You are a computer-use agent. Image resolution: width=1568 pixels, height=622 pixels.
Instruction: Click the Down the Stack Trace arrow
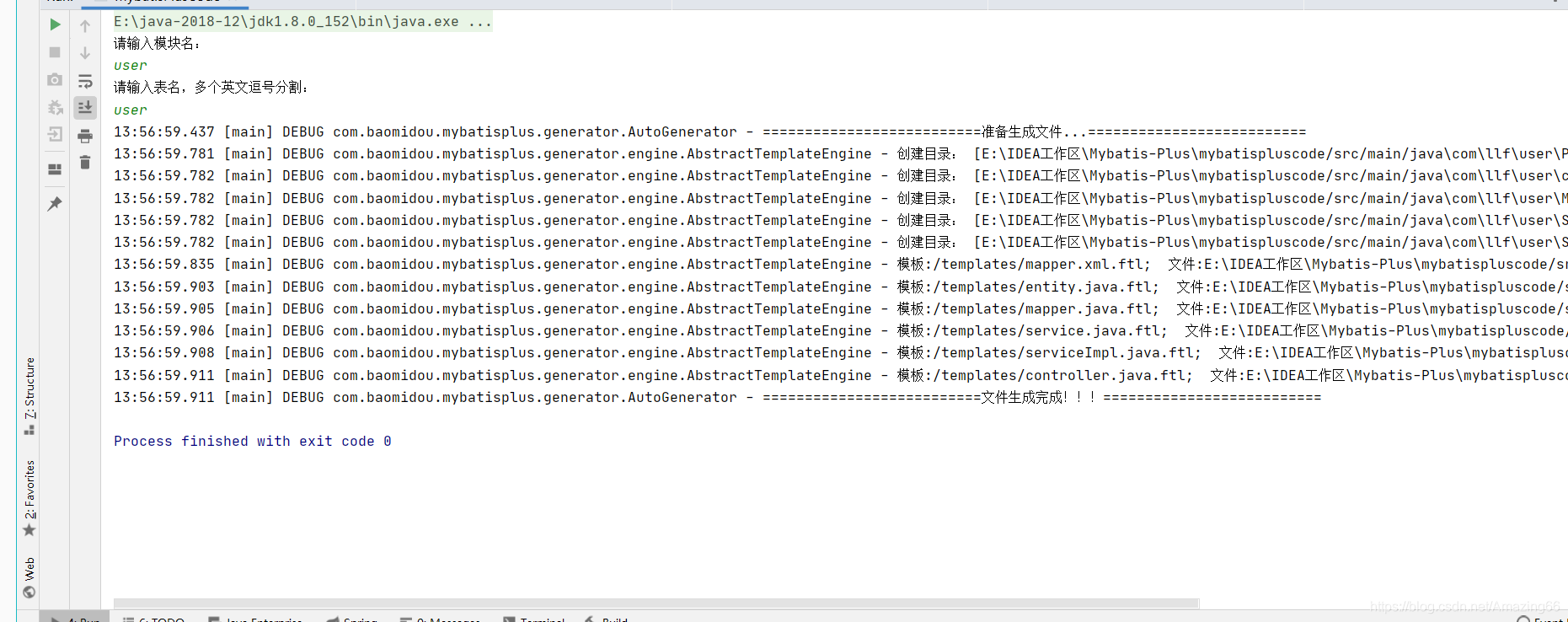pyautogui.click(x=85, y=53)
